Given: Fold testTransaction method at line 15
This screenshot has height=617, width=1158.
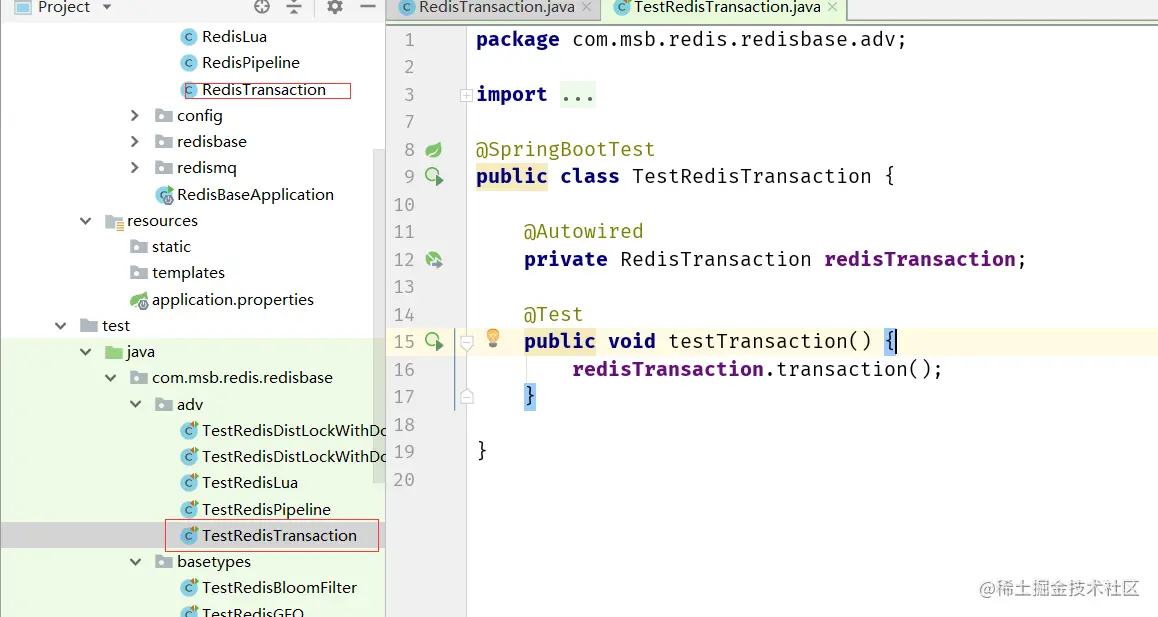Looking at the screenshot, I should [466, 342].
